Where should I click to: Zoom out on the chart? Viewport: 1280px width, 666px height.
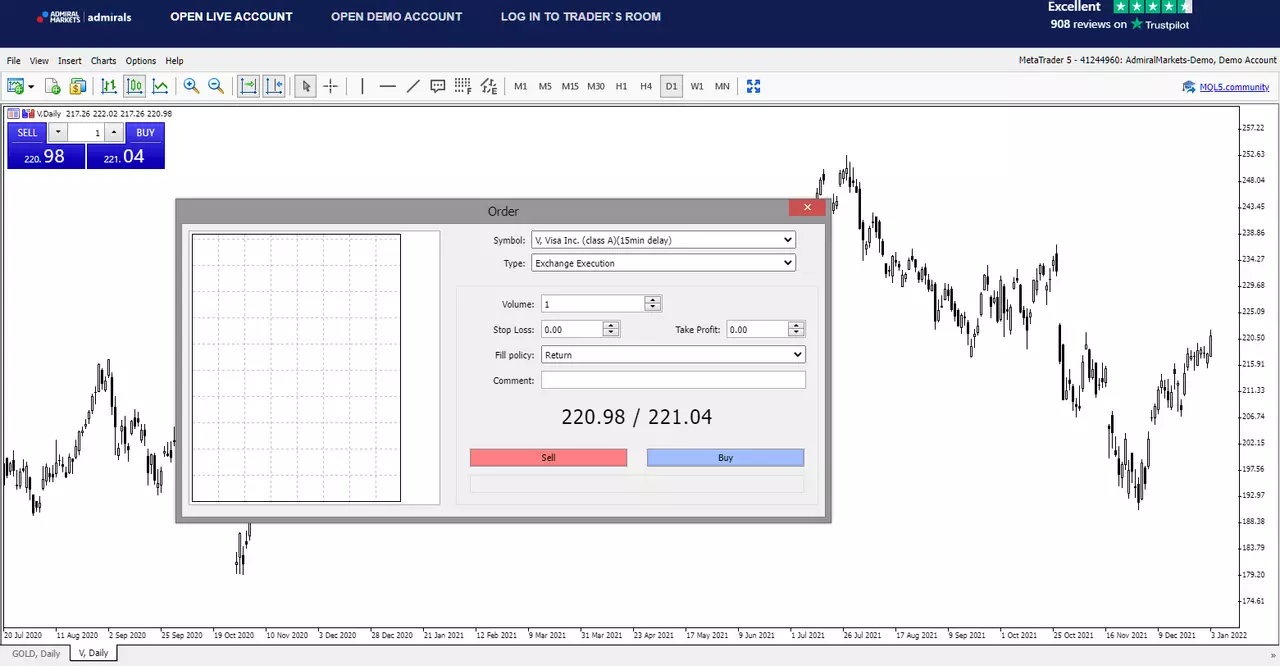point(216,86)
